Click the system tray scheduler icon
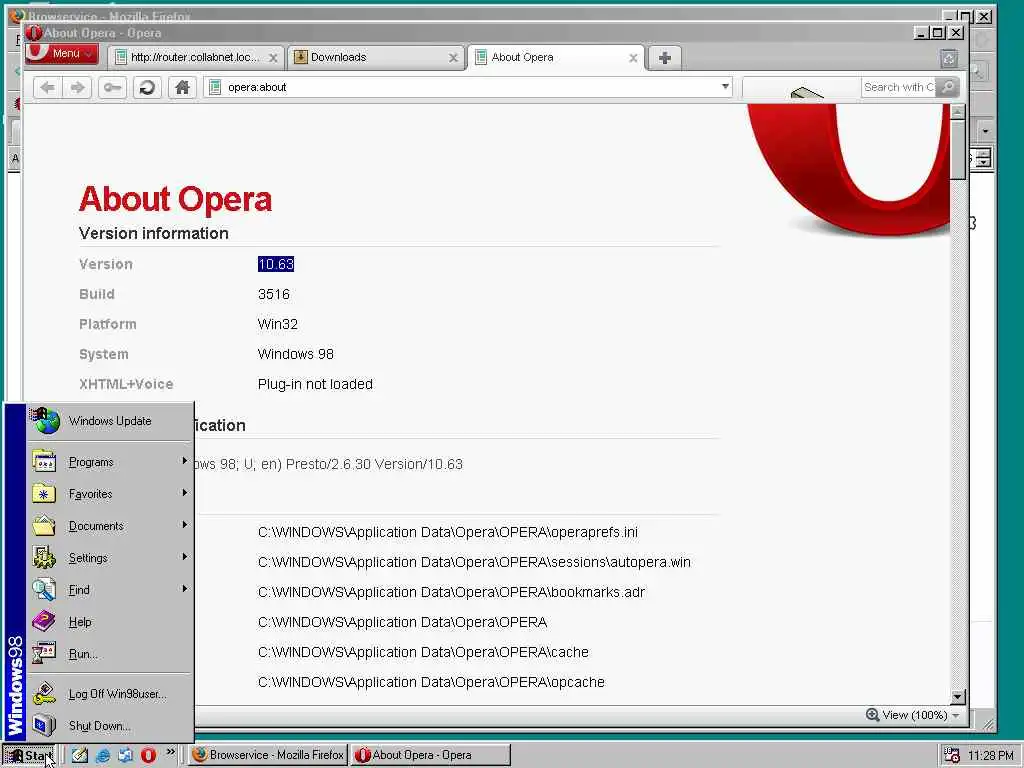The height and width of the screenshot is (768, 1024). click(952, 756)
